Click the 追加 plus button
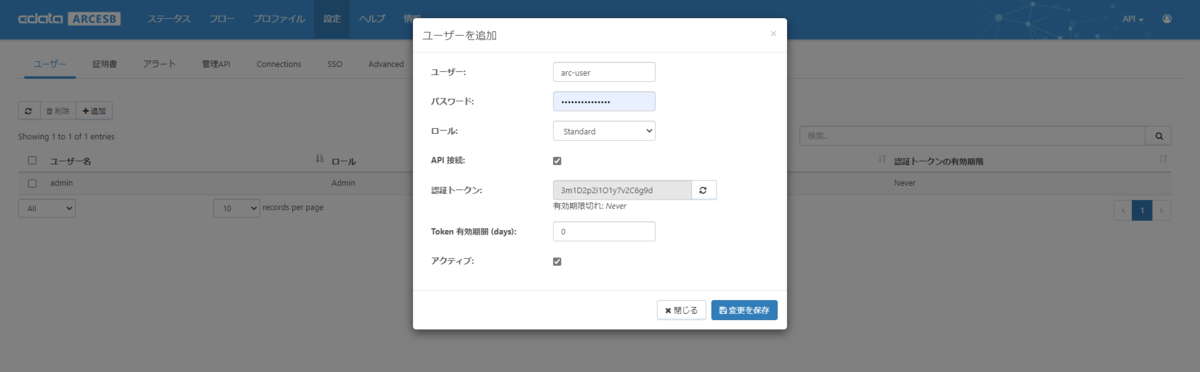 click(x=94, y=110)
